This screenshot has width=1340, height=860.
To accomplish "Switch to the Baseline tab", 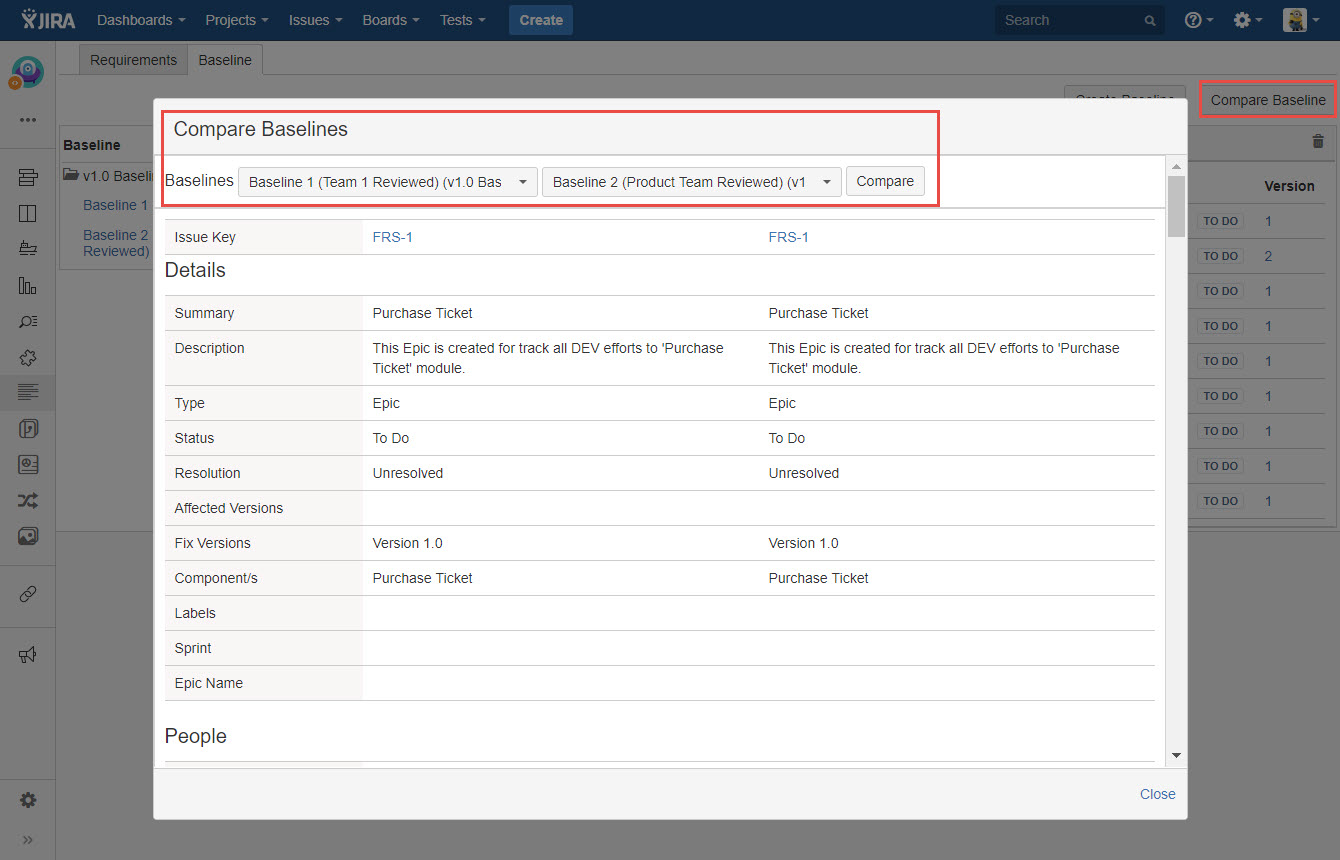I will (x=225, y=60).
